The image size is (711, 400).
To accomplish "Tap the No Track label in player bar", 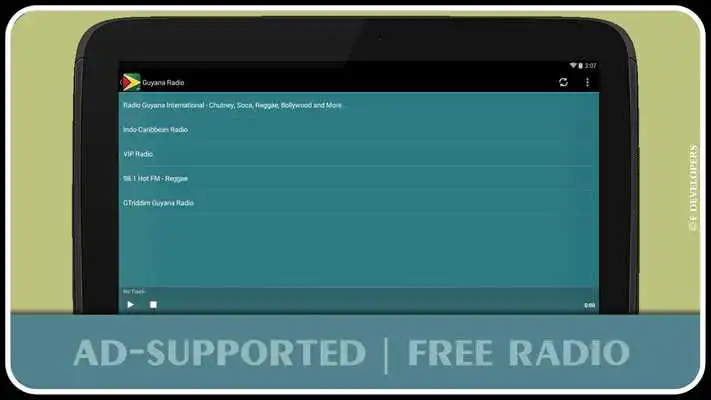I will (x=134, y=292).
